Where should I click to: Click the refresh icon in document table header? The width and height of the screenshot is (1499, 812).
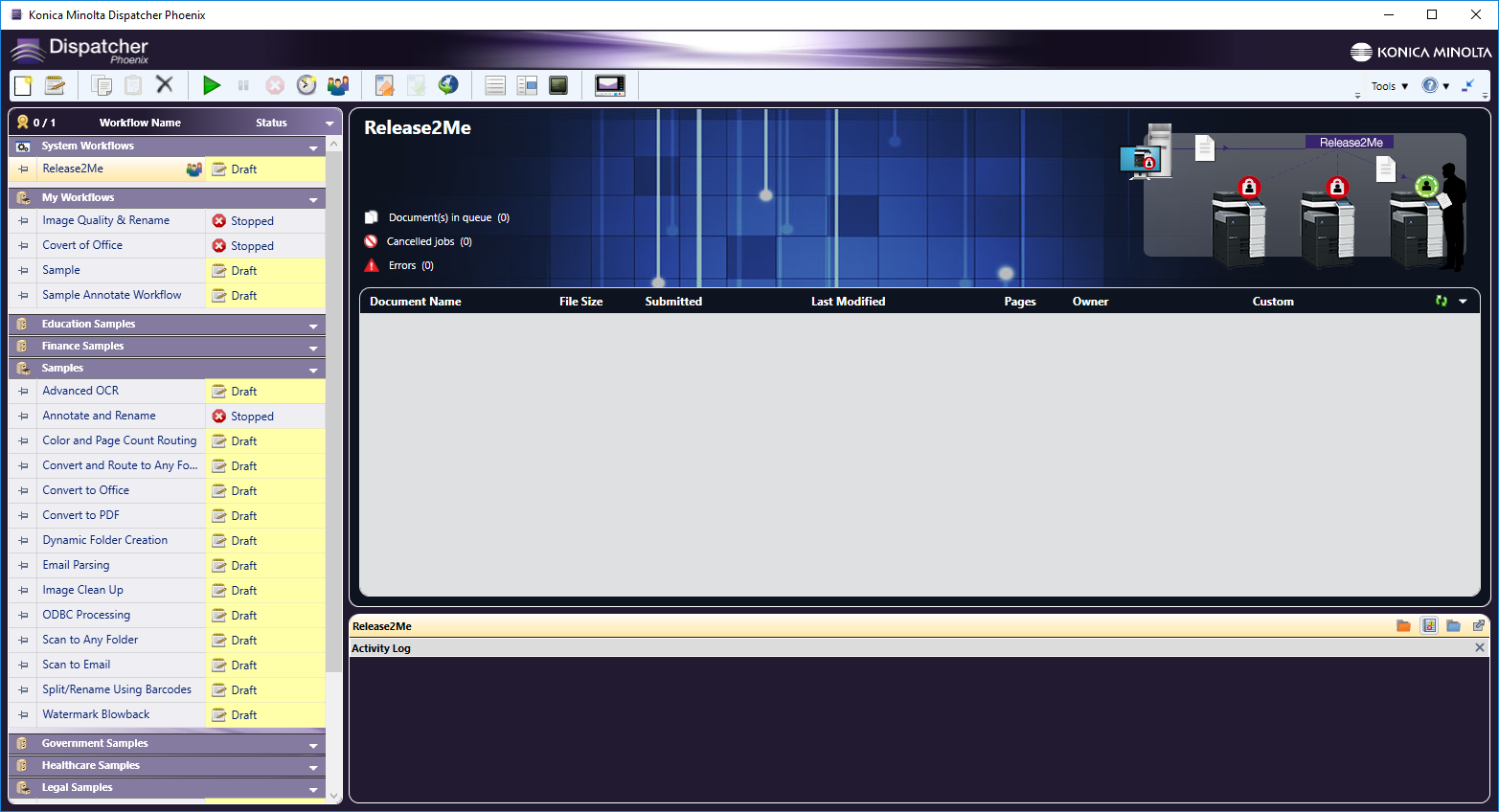click(1442, 301)
